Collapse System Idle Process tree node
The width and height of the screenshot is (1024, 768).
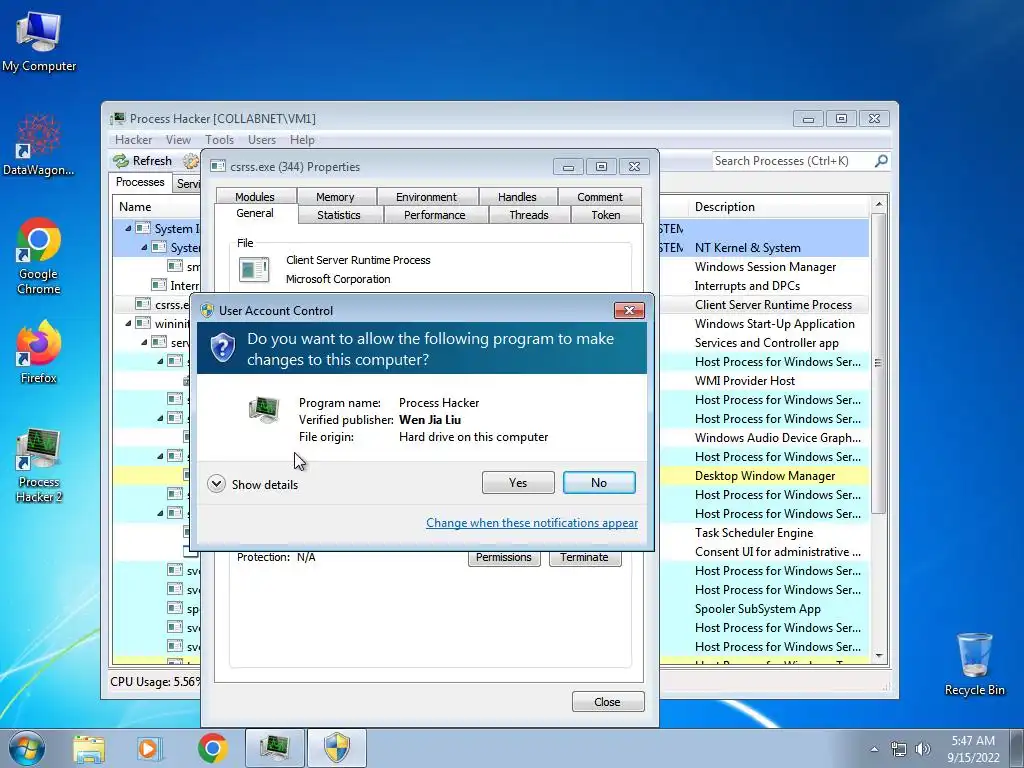tap(128, 229)
